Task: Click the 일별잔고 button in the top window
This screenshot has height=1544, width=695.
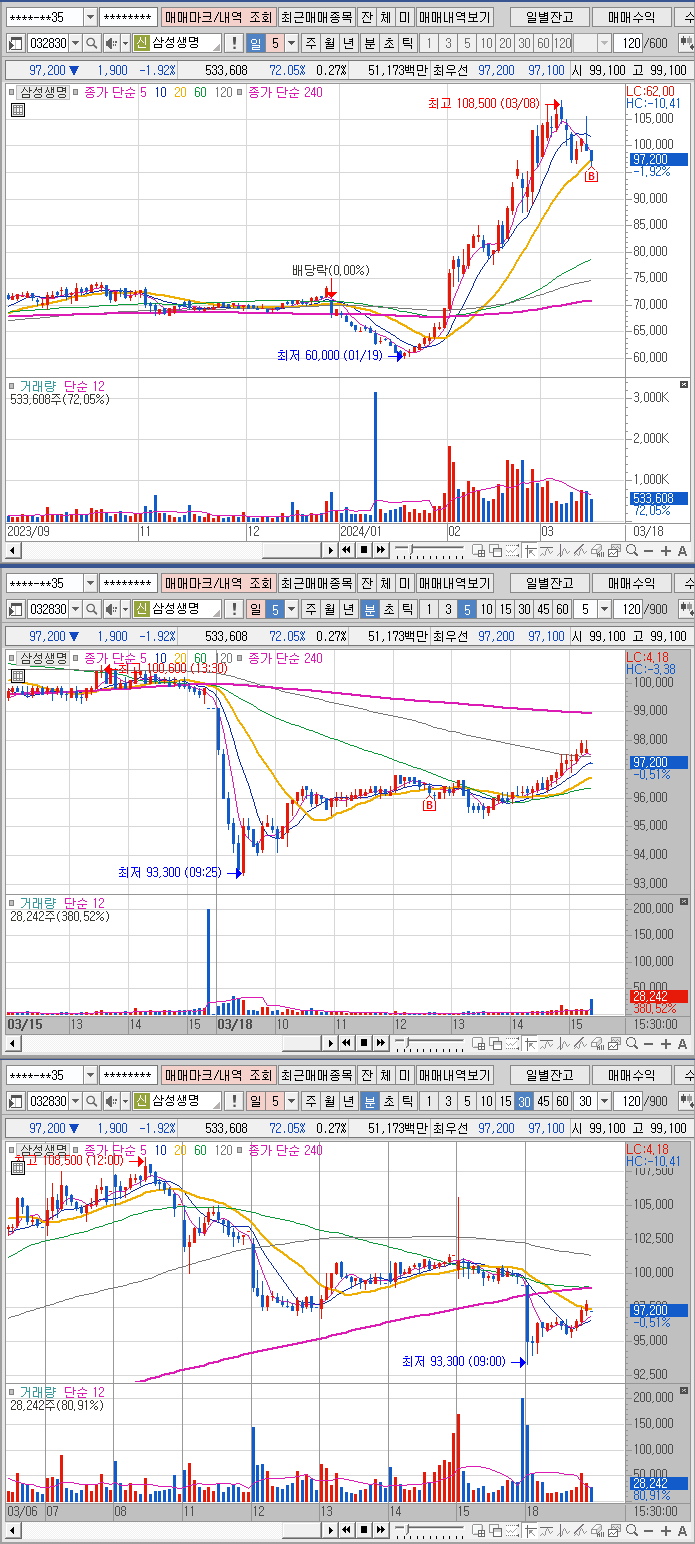Action: (x=549, y=17)
